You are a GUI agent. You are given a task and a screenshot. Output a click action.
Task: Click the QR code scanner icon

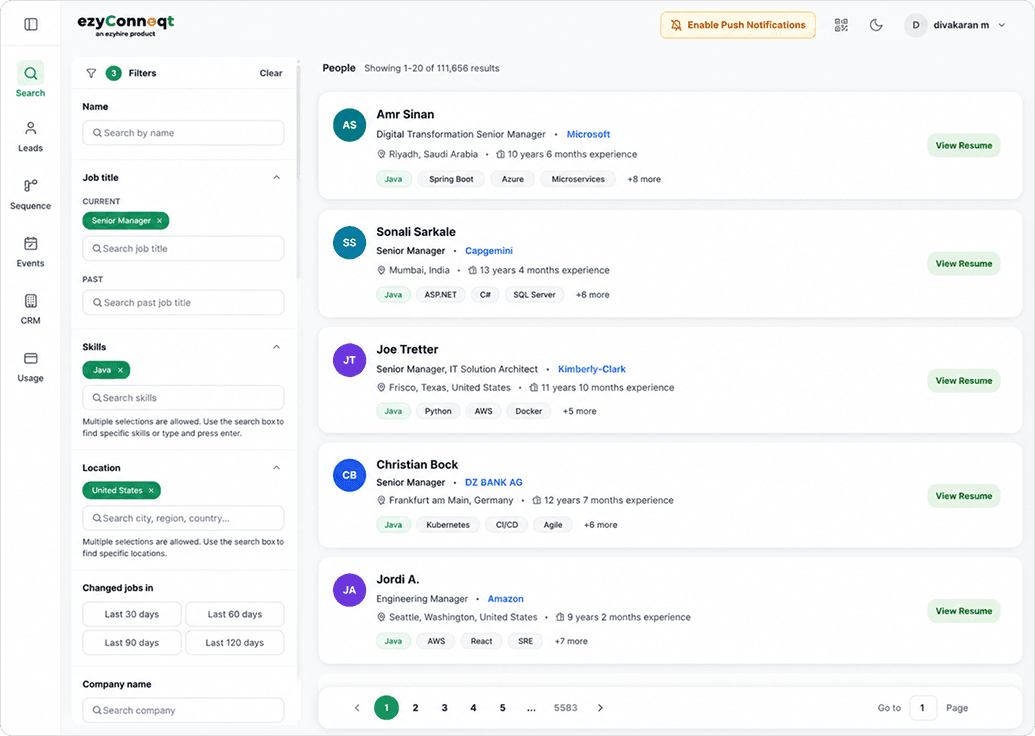(841, 25)
